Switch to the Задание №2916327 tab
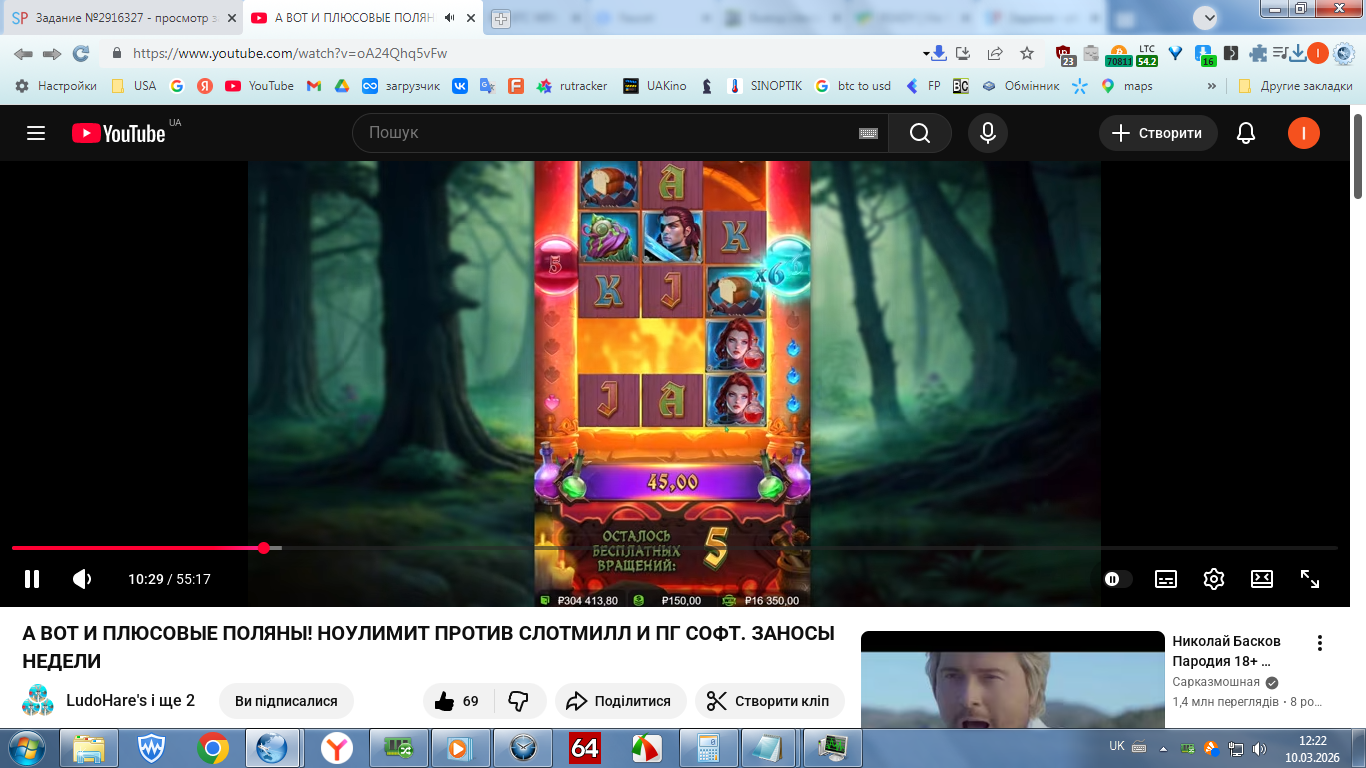The image size is (1366, 768). pyautogui.click(x=124, y=18)
